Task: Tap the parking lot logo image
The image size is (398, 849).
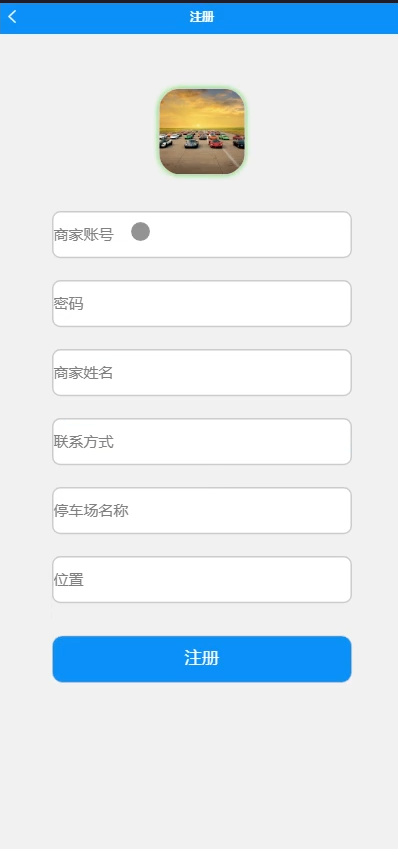Action: (x=202, y=132)
